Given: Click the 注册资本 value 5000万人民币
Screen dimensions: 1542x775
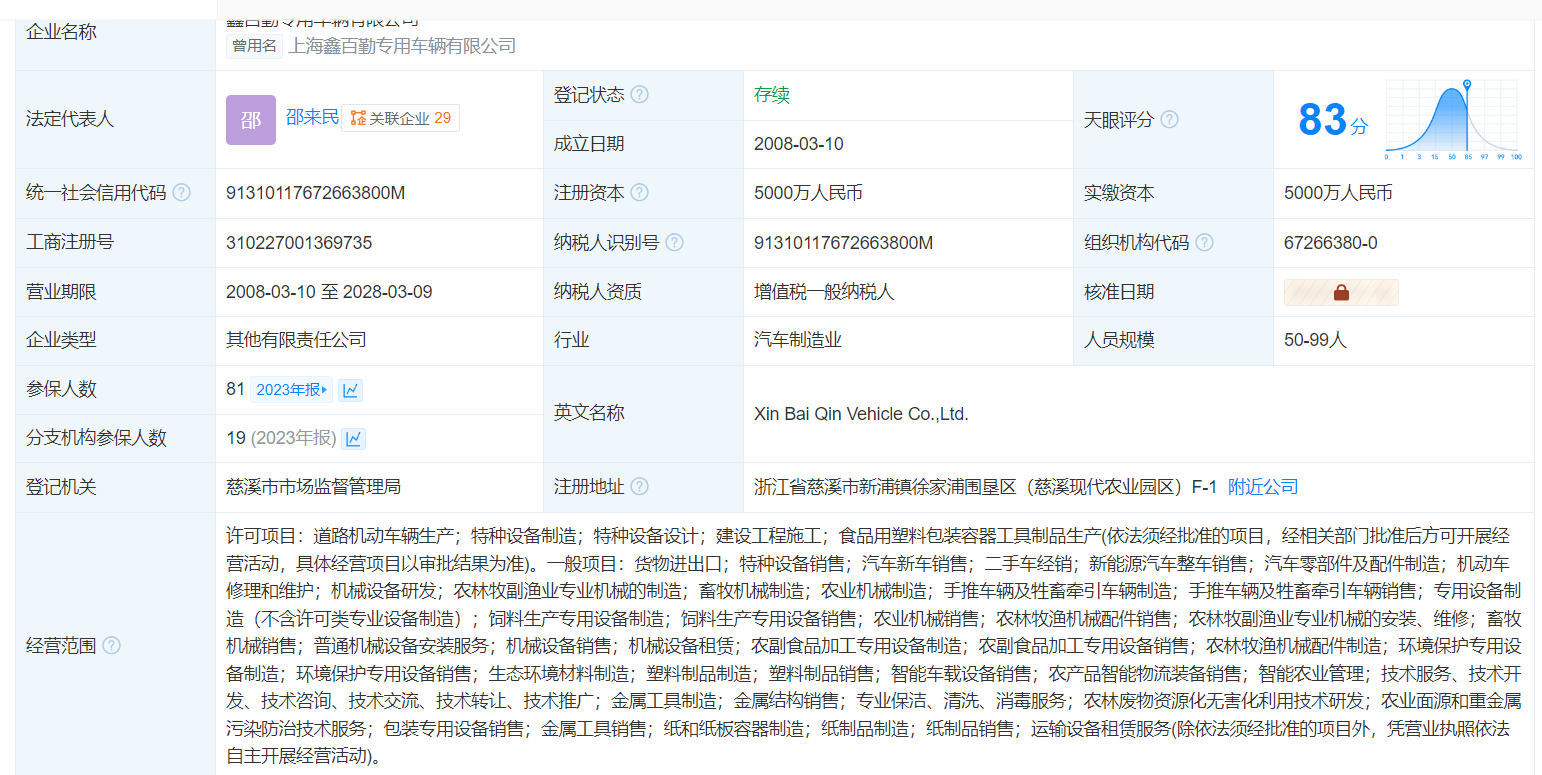Looking at the screenshot, I should pos(808,193).
